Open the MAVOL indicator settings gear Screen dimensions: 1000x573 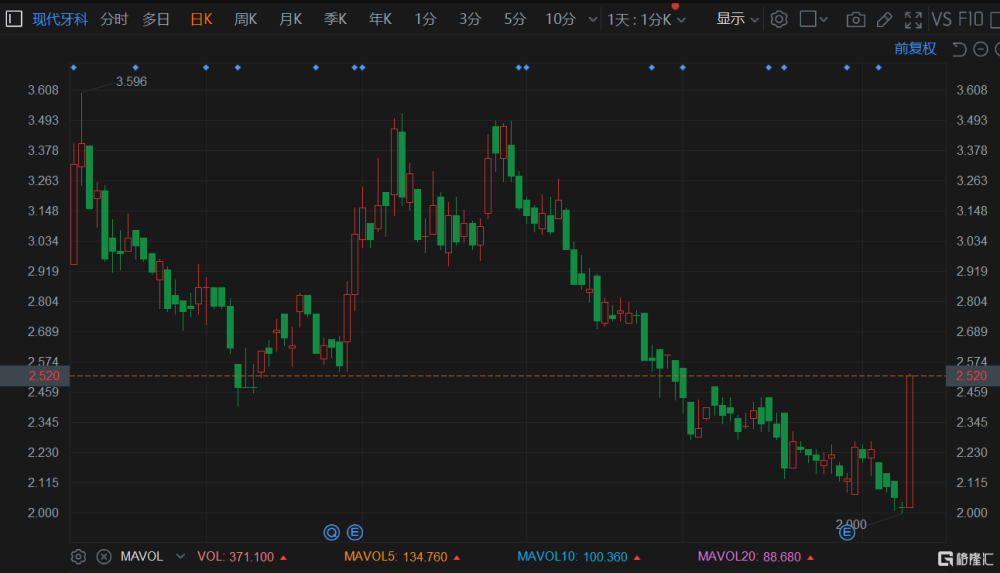pyautogui.click(x=78, y=556)
